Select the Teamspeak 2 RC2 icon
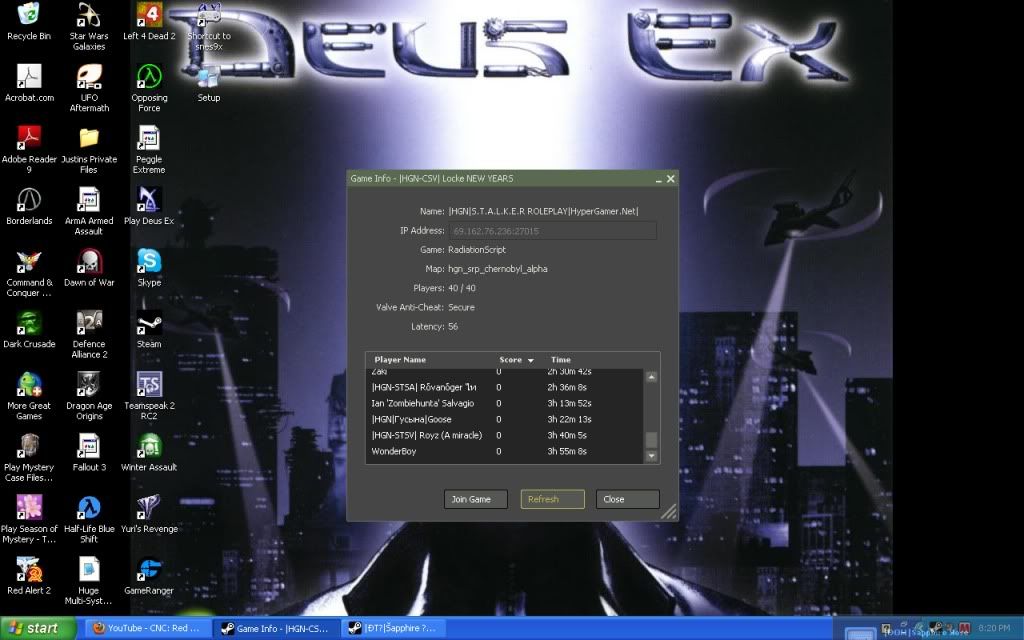The image size is (1024, 640). tap(149, 396)
